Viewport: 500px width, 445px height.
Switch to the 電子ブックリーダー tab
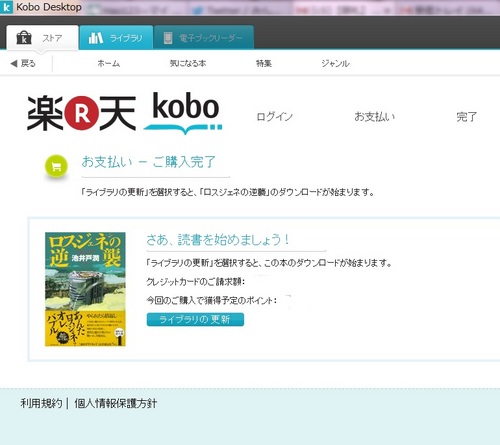coord(204,38)
